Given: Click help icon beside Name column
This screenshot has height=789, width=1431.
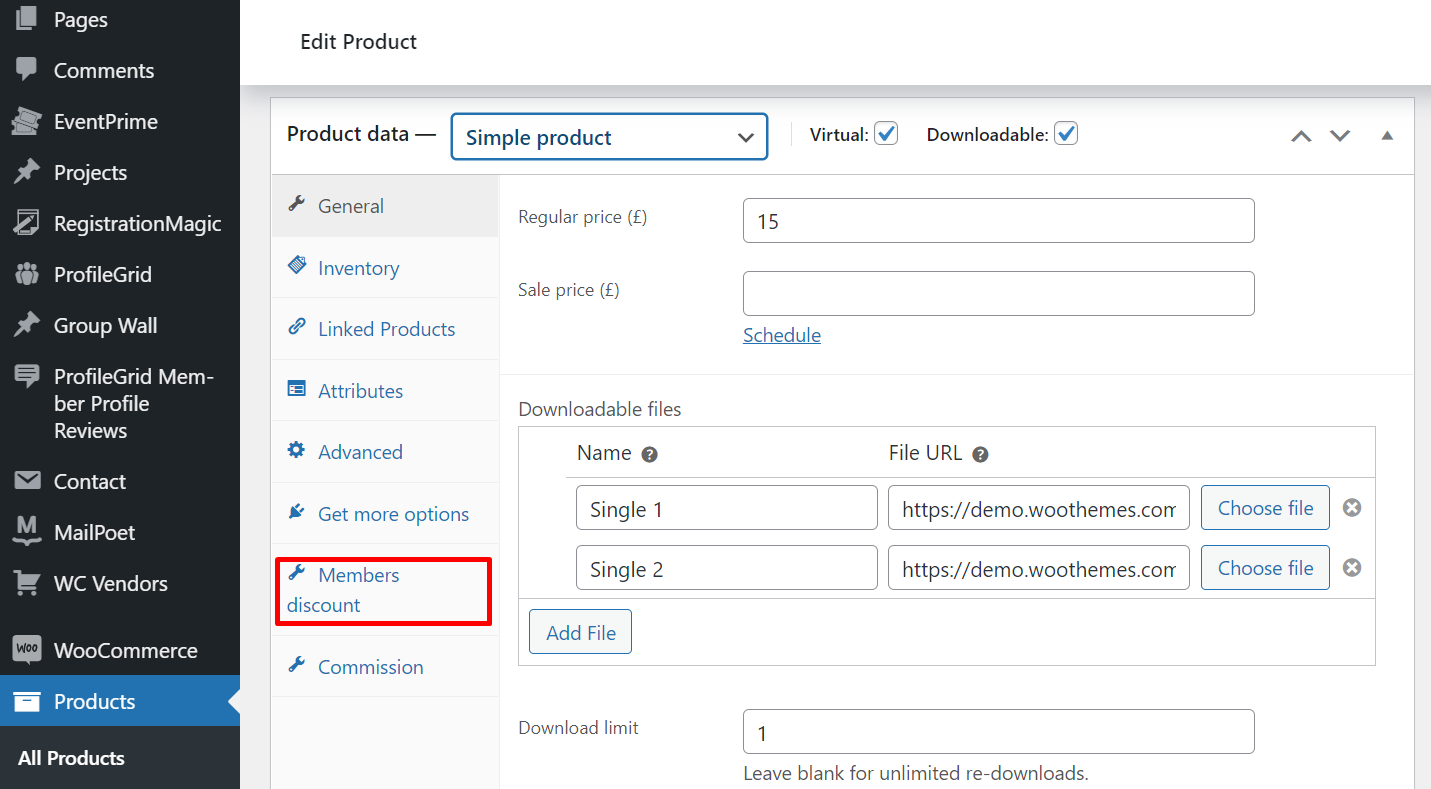Looking at the screenshot, I should point(649,454).
